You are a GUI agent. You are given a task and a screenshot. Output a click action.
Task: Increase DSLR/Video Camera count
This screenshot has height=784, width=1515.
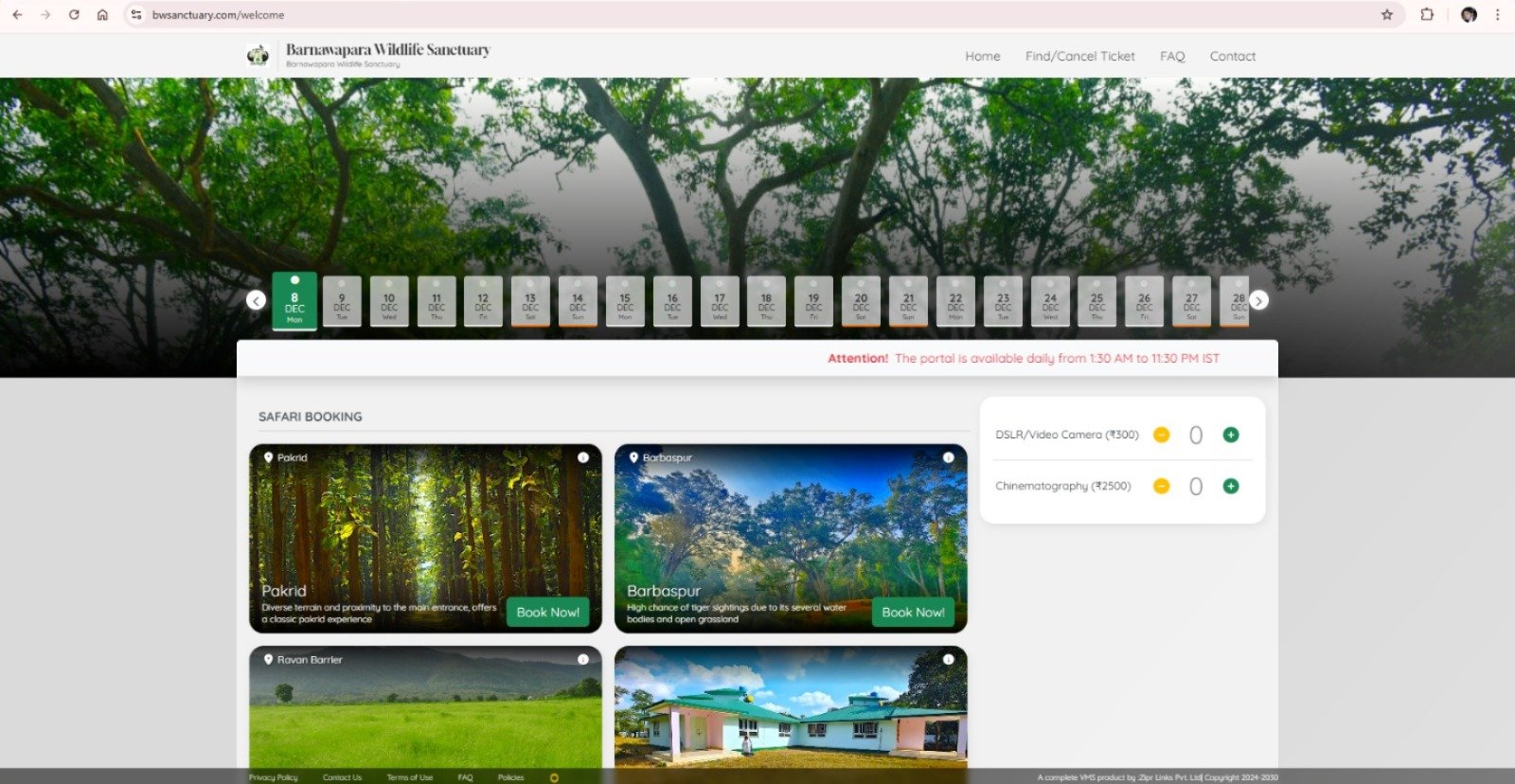pos(1231,435)
